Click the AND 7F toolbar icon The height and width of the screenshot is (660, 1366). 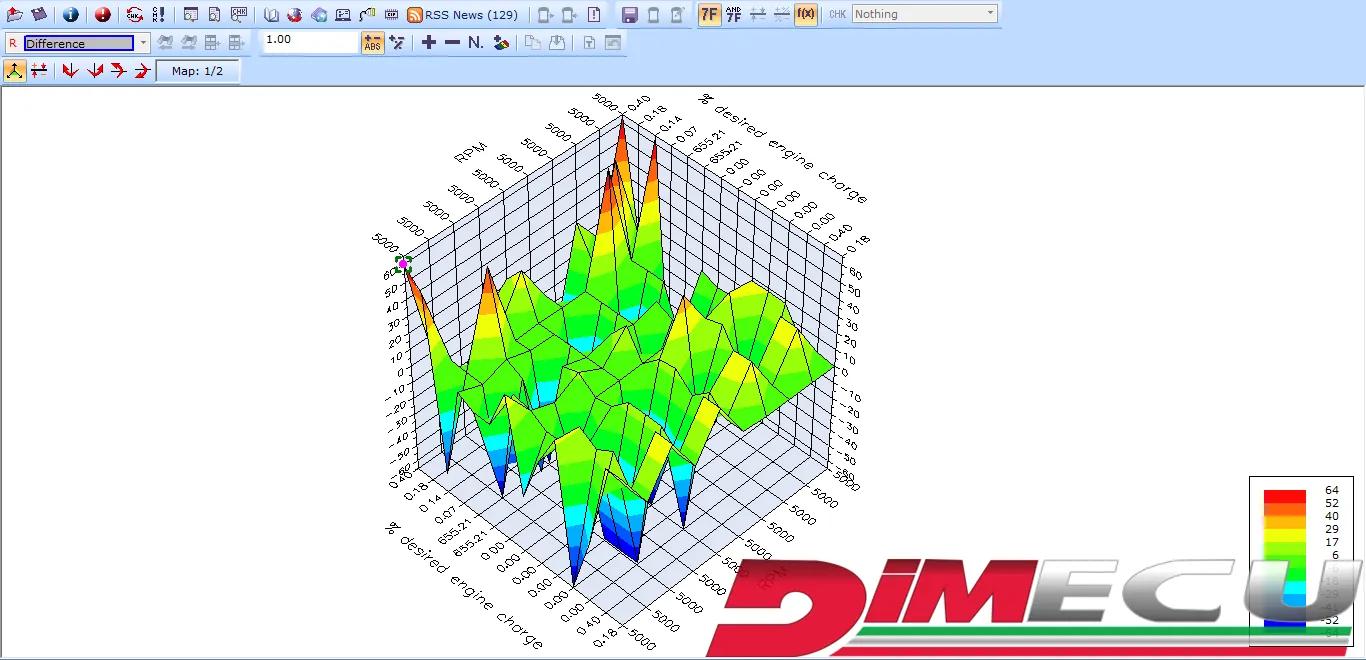[x=733, y=15]
